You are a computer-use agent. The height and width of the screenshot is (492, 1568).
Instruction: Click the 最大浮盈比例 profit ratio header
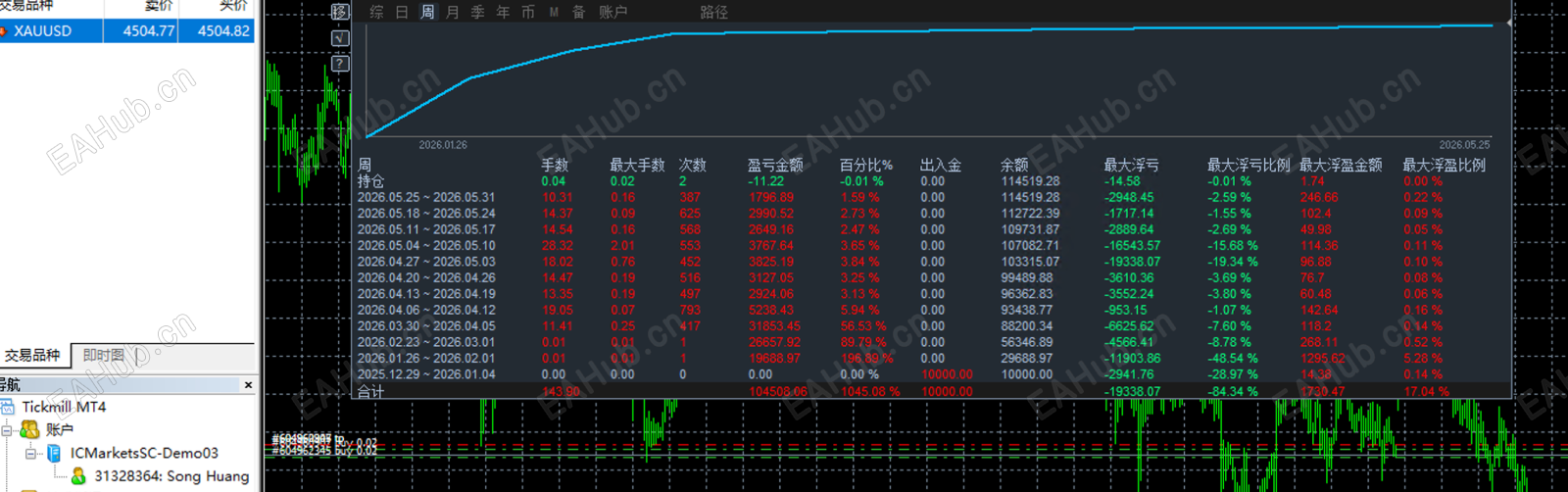tap(1444, 165)
